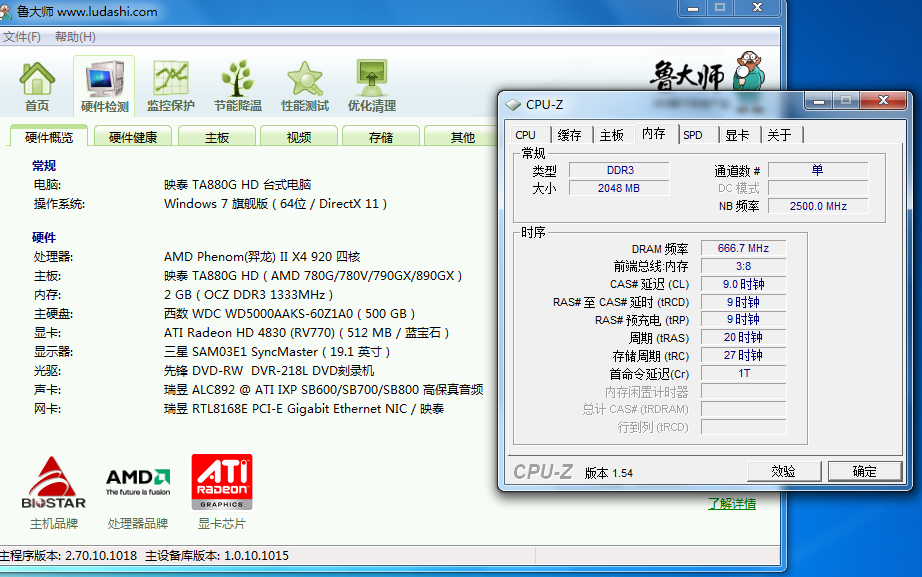The image size is (922, 577).
Task: Click the 声卡 瑞昱 ALC892 text
Action: (323, 389)
